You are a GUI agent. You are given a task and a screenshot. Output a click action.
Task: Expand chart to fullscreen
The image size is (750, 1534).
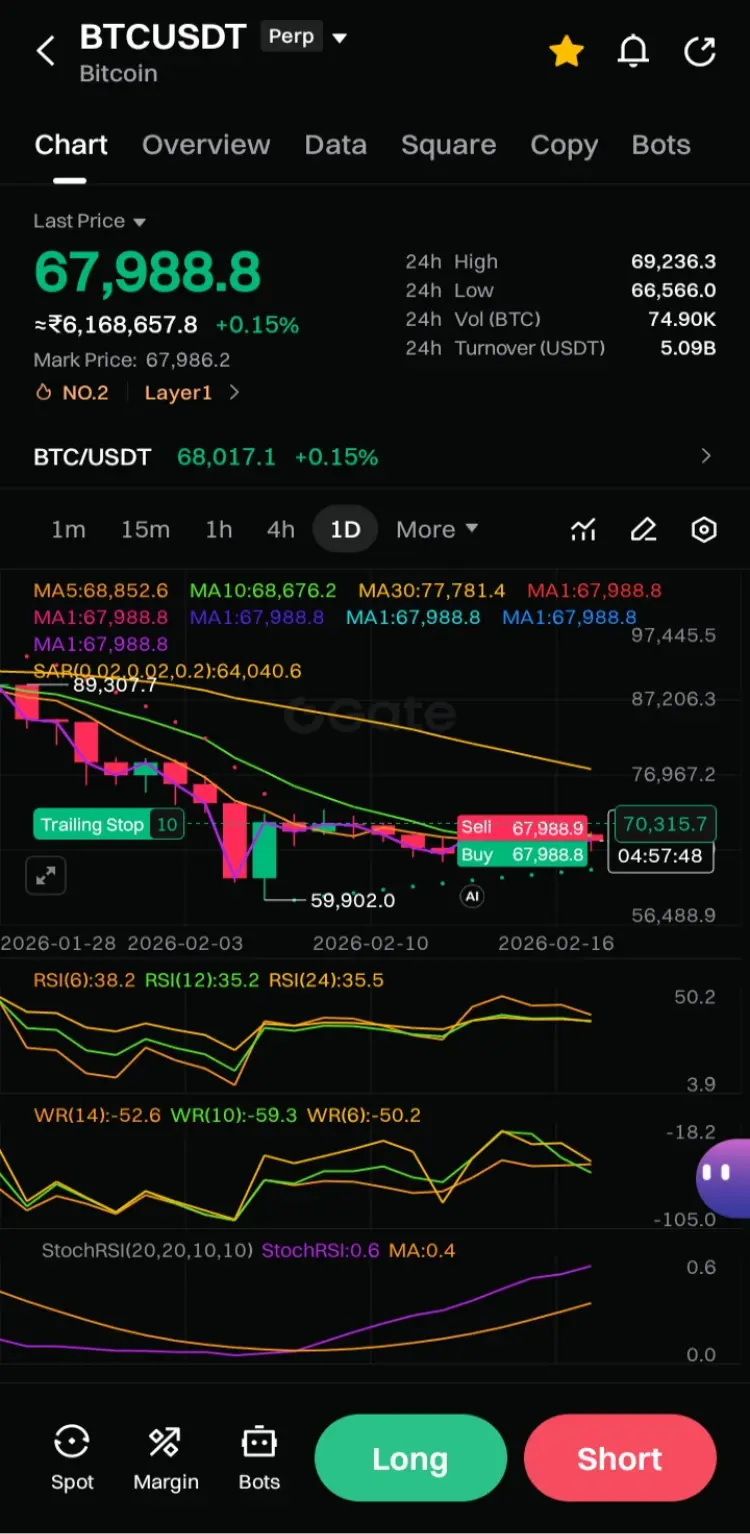[x=45, y=876]
